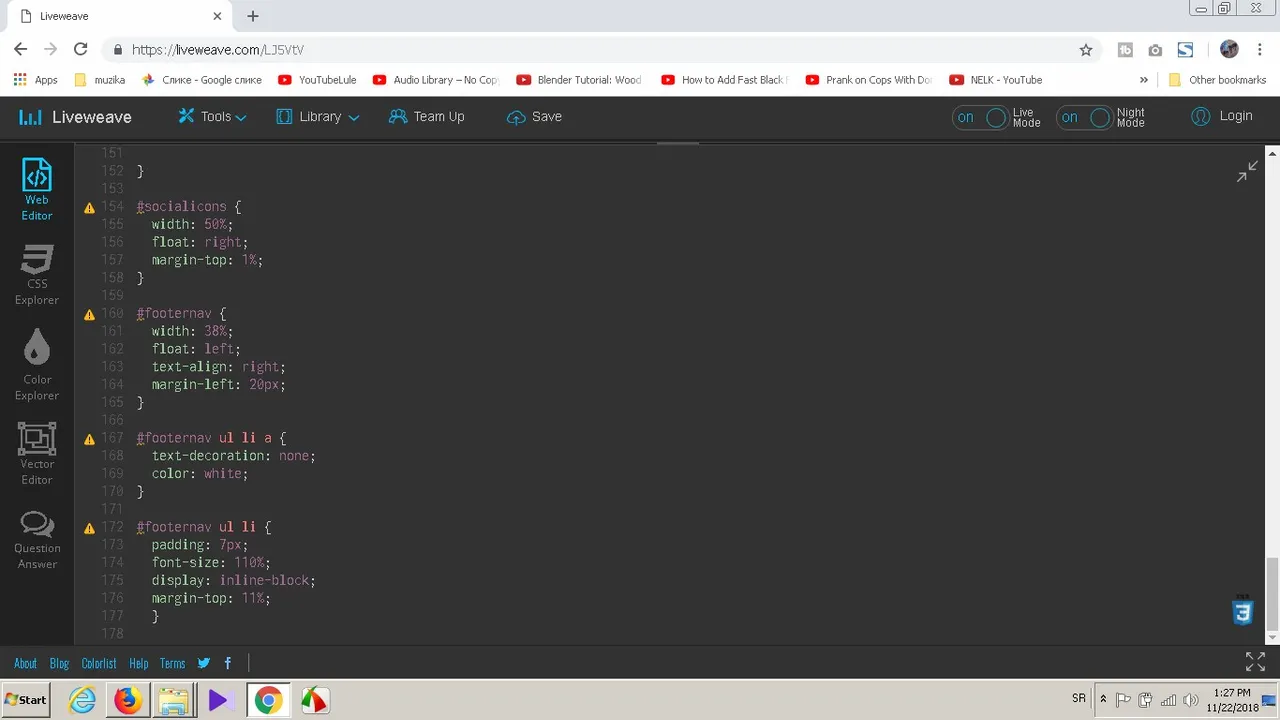Viewport: 1280px width, 720px height.
Task: Open the Color Explorer droplet icon
Action: pos(37,364)
